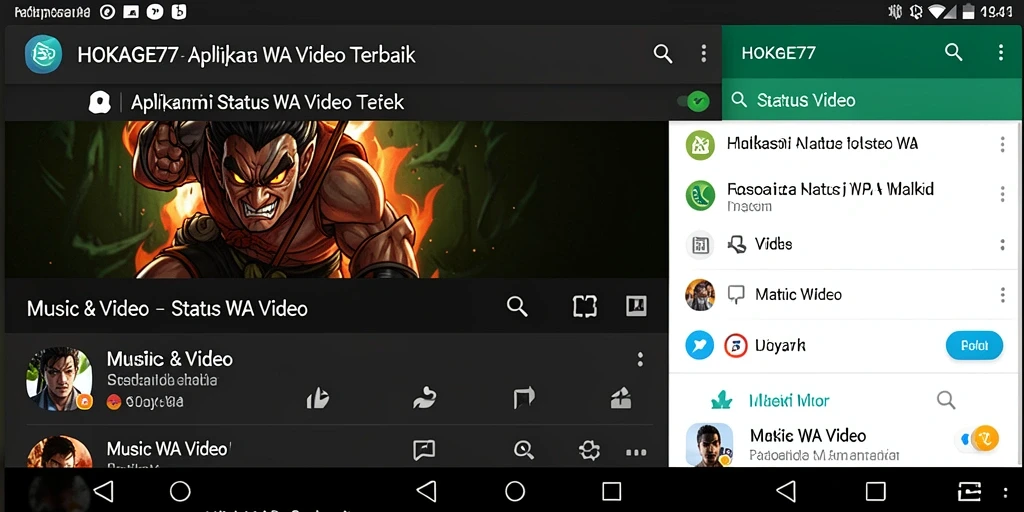Search in the green HOKGE77 header
The width and height of the screenshot is (1024, 512).
click(953, 52)
